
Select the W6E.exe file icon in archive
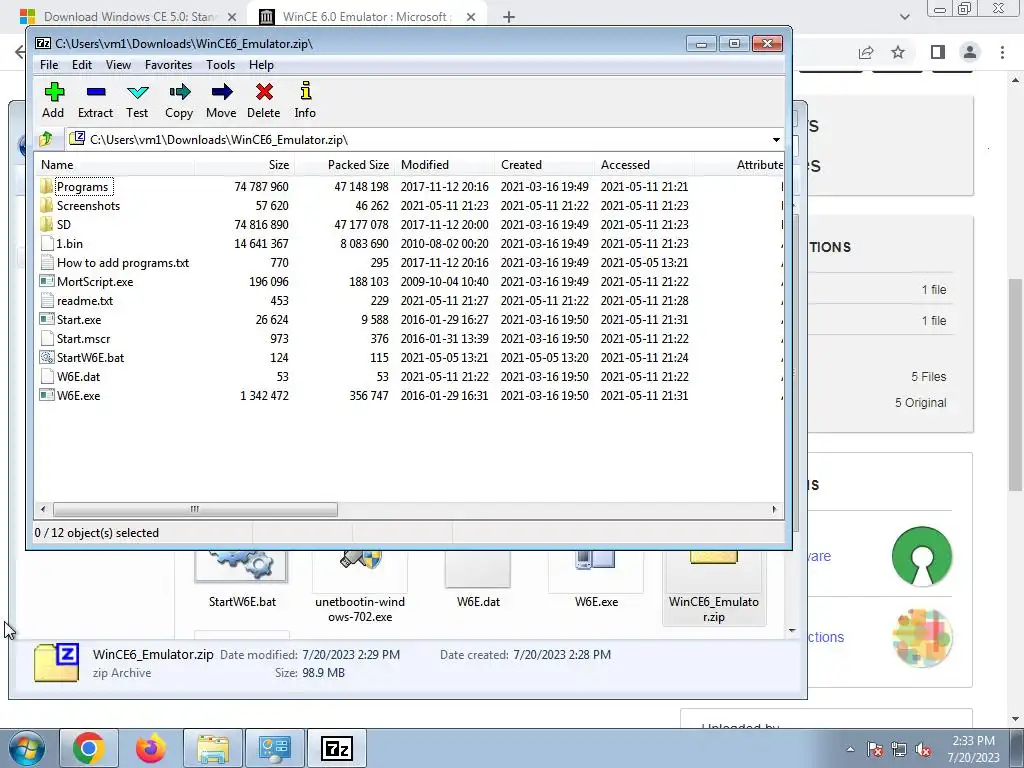coord(46,395)
